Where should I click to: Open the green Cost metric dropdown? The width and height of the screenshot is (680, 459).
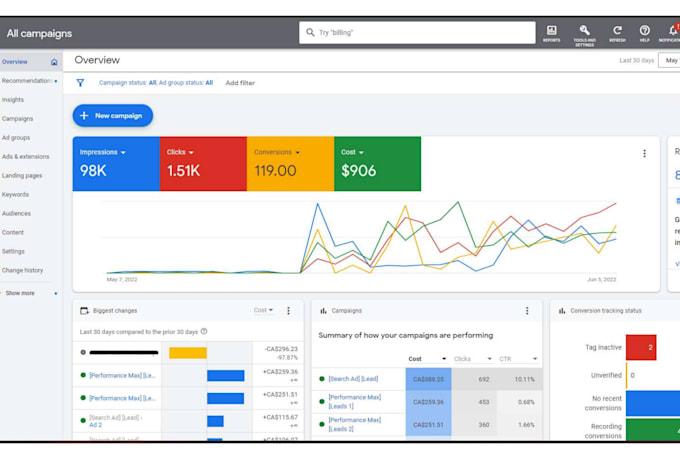[352, 152]
